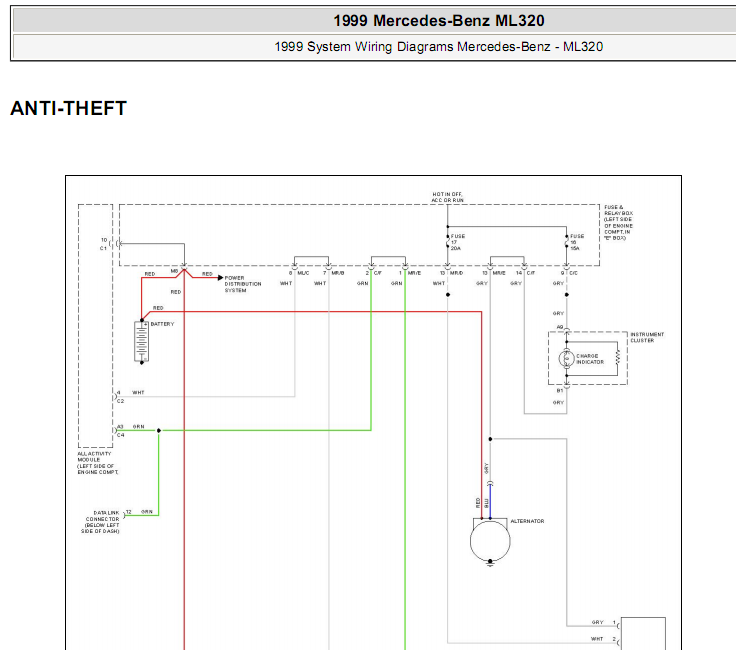The image size is (736, 650).
Task: Click the "CHARGE INDICATOR" label
Action: coord(590,359)
